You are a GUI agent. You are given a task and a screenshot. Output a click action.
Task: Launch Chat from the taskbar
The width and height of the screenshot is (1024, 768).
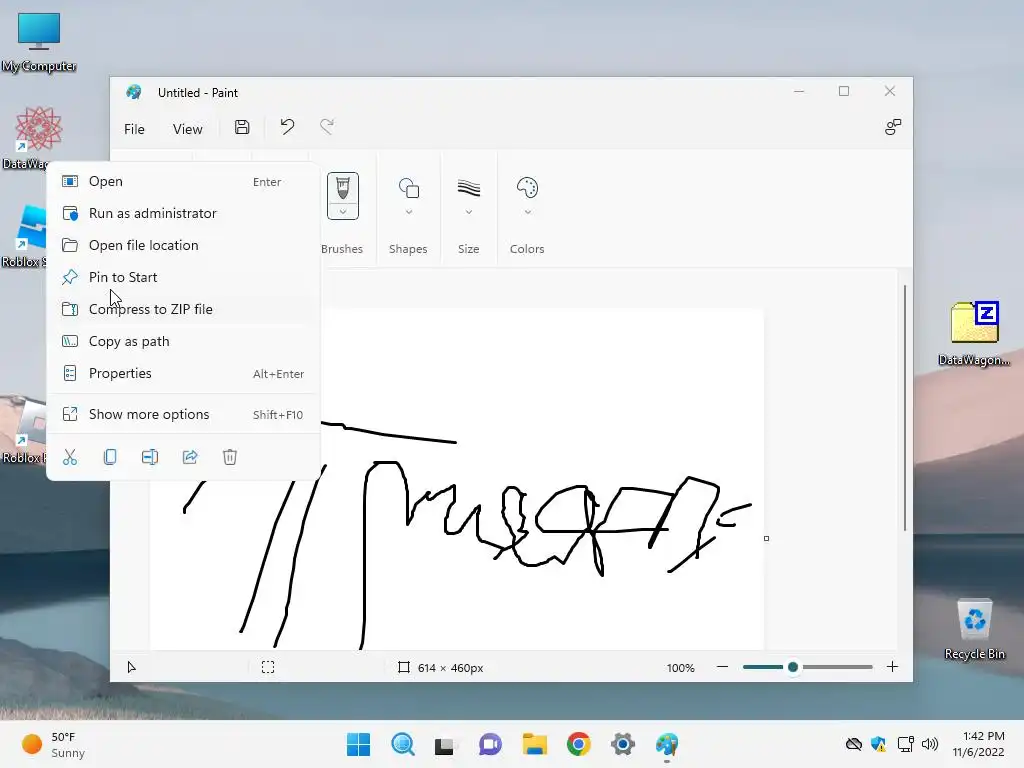pyautogui.click(x=490, y=744)
